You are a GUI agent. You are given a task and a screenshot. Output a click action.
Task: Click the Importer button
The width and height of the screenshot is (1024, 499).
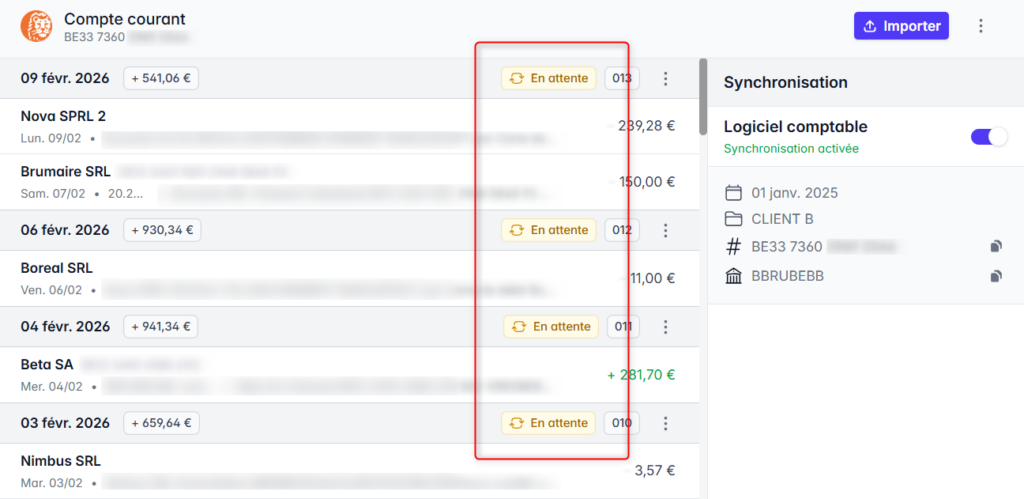coord(900,26)
